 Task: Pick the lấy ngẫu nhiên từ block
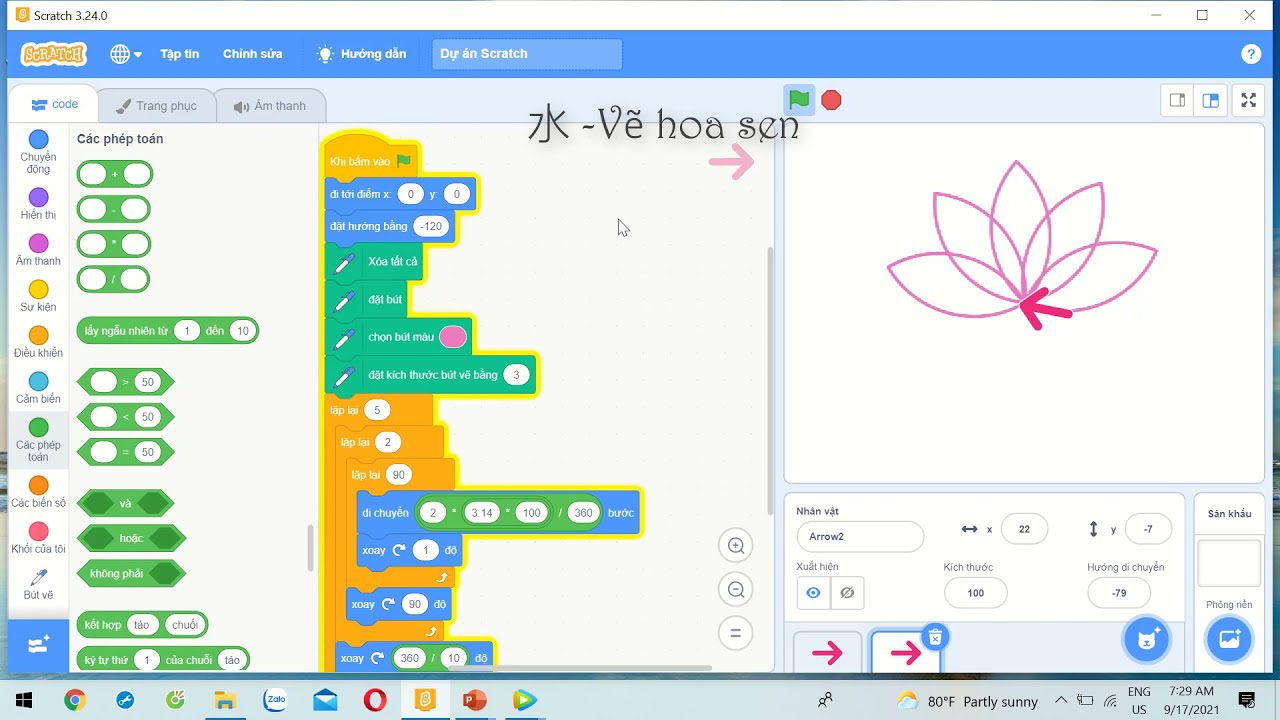pos(167,331)
